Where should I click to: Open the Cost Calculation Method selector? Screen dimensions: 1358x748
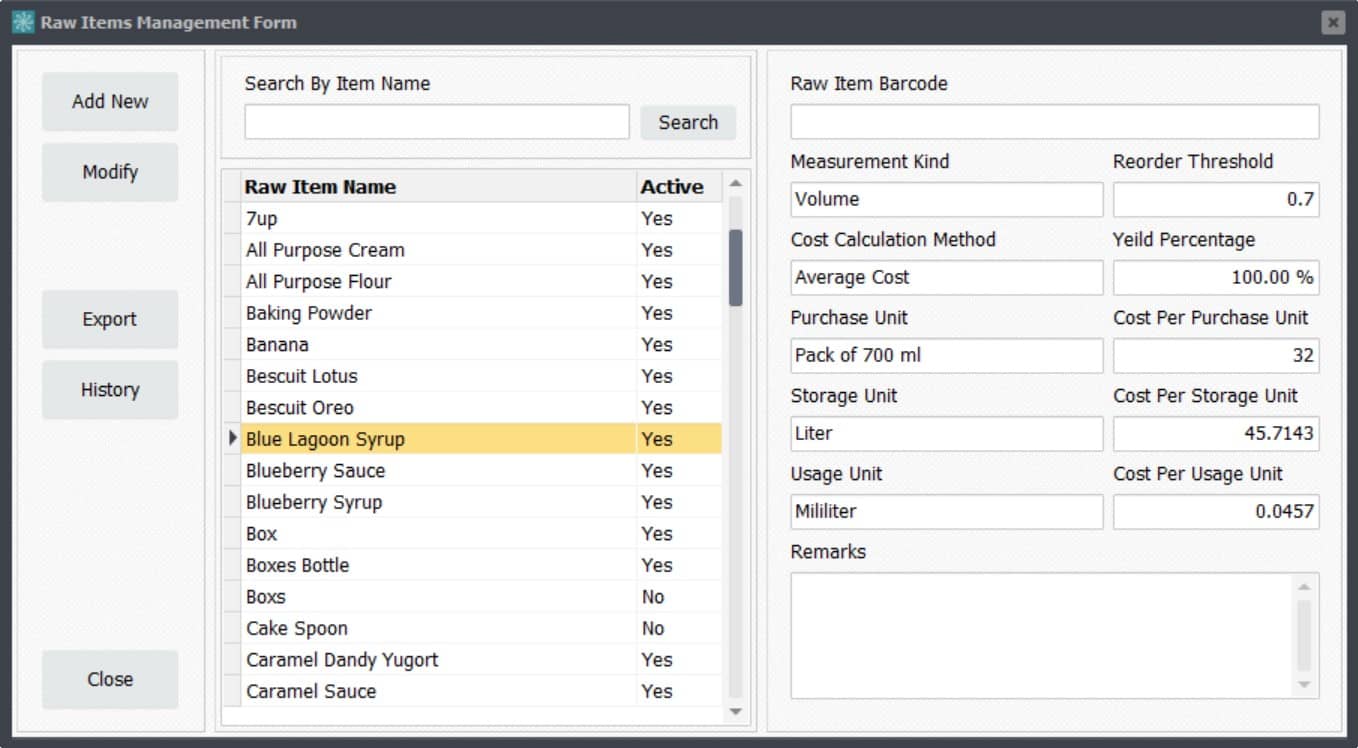coord(945,277)
